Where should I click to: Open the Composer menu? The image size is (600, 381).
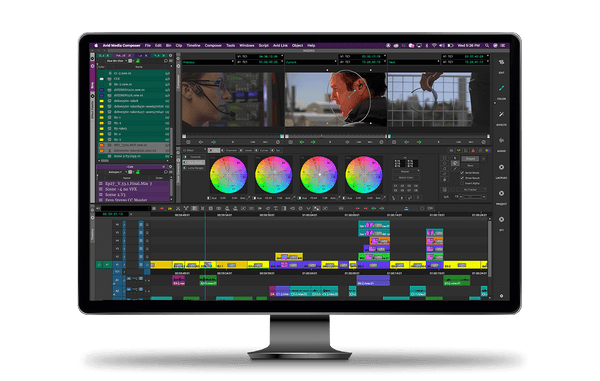point(213,46)
